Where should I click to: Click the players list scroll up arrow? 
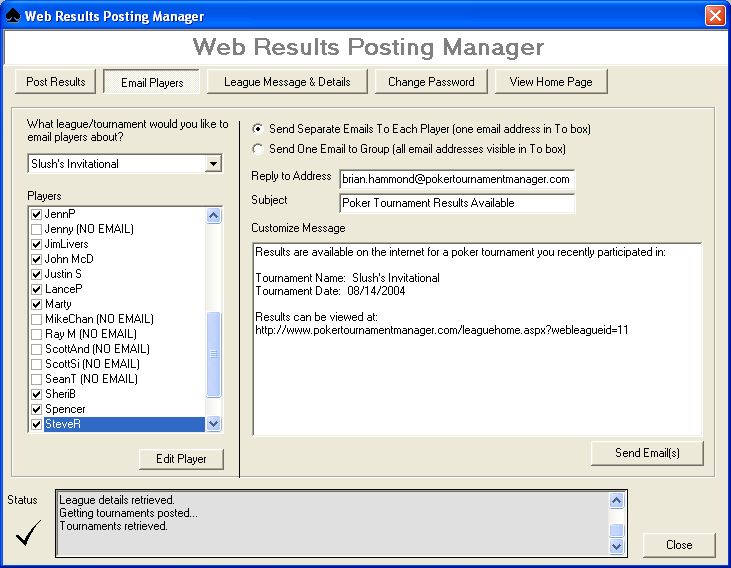214,215
